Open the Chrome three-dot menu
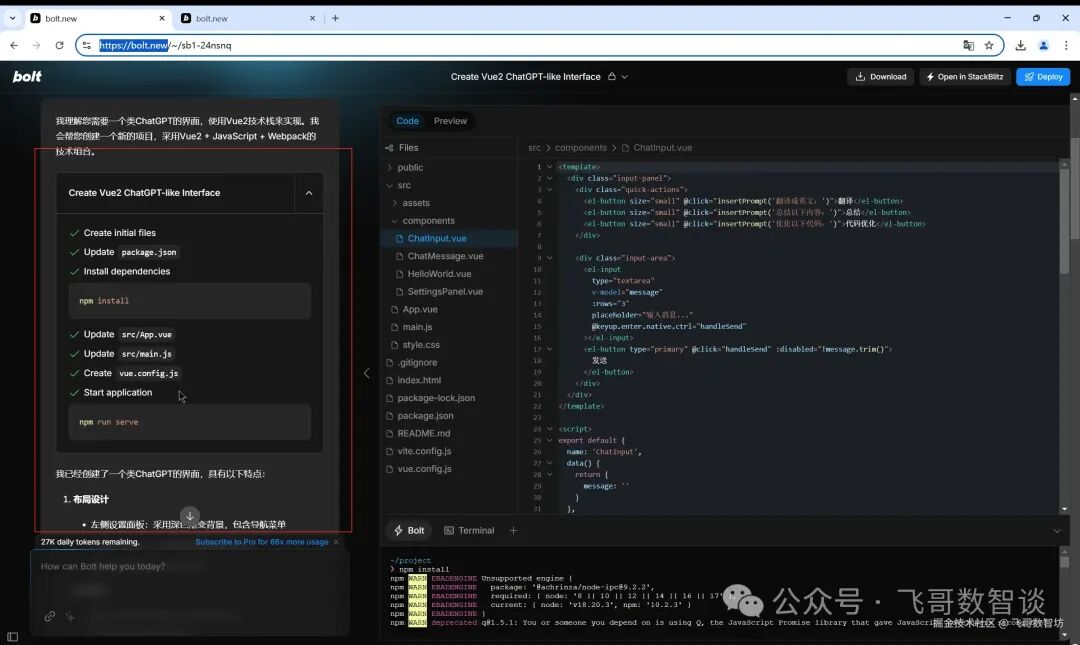1080x645 pixels. coord(1066,45)
